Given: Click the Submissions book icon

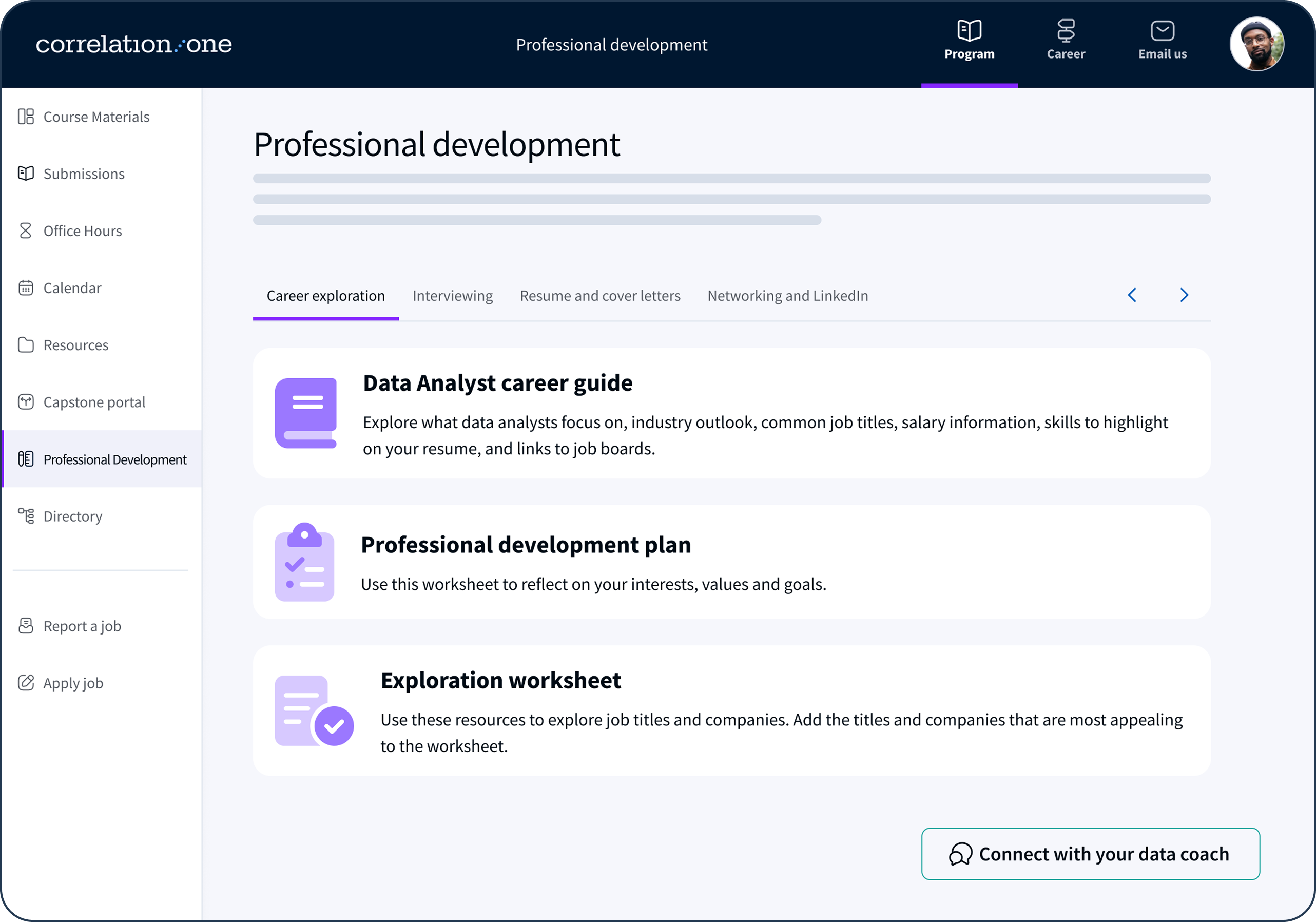Looking at the screenshot, I should [x=26, y=173].
